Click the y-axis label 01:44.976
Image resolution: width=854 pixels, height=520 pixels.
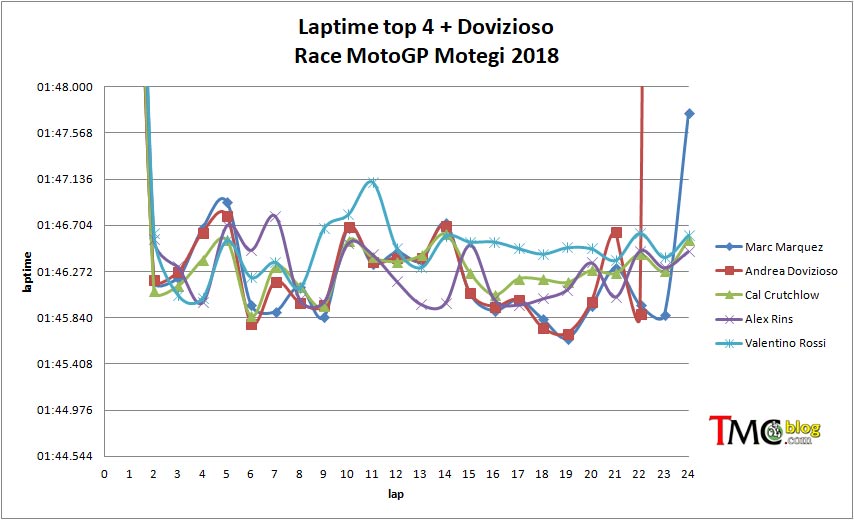[x=65, y=410]
